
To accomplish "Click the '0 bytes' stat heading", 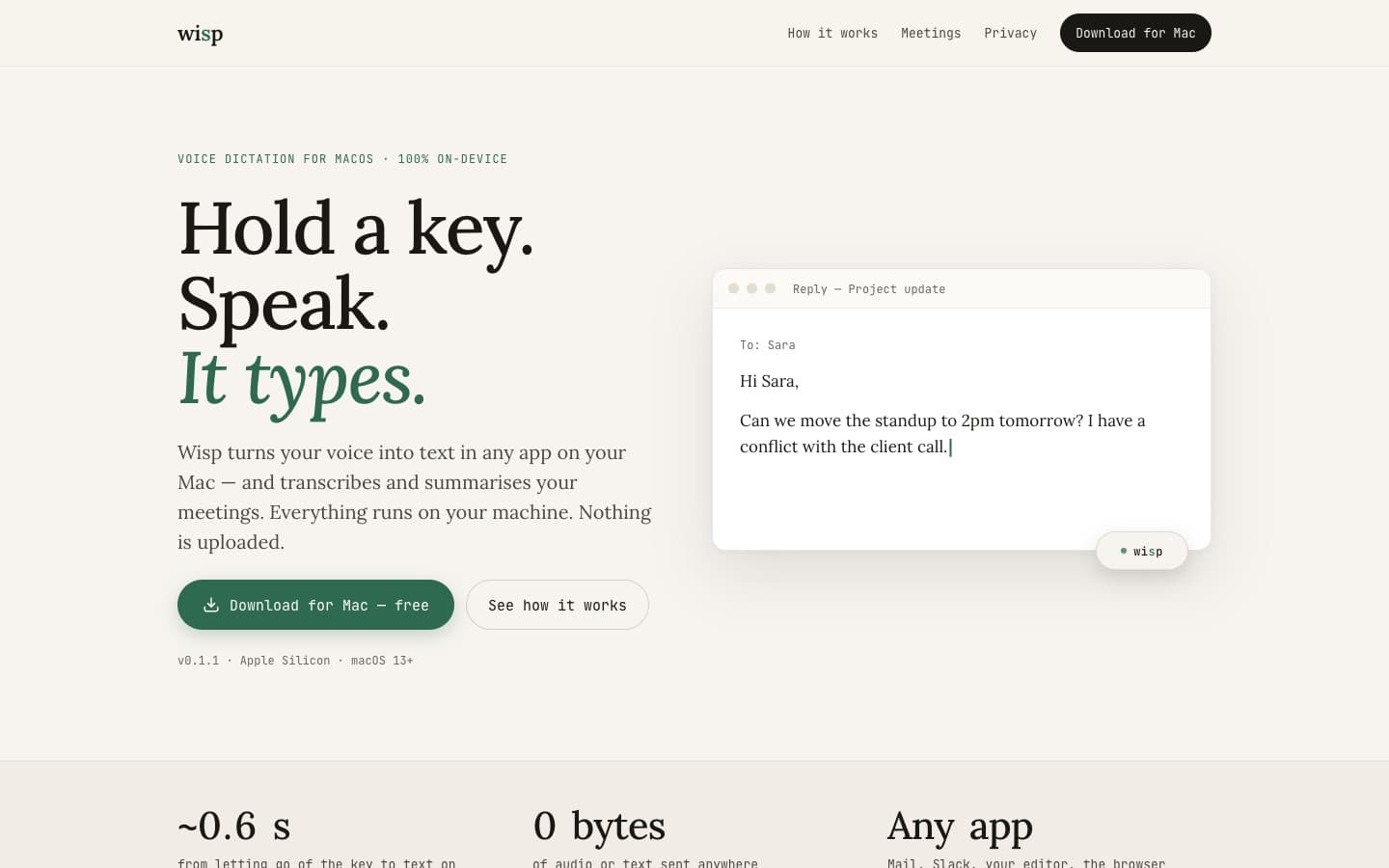I will [x=599, y=827].
